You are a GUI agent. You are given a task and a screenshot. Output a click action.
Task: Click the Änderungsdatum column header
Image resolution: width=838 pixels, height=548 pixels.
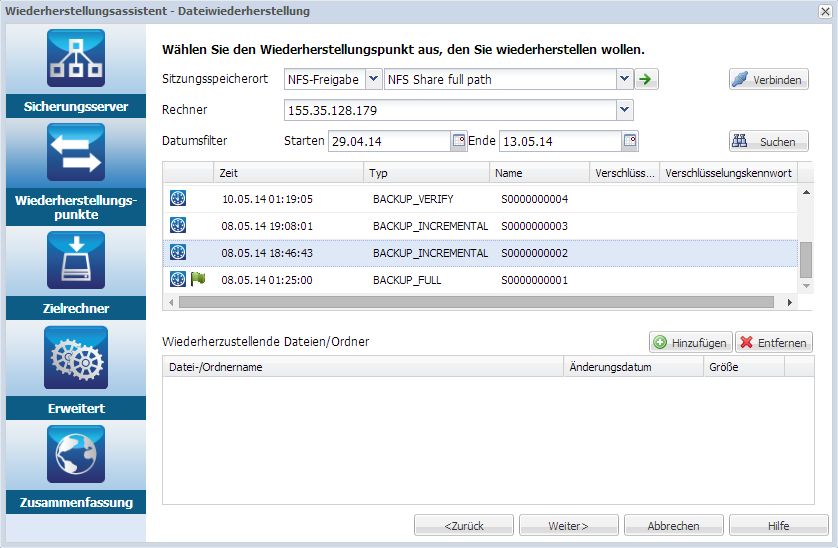[x=634, y=367]
